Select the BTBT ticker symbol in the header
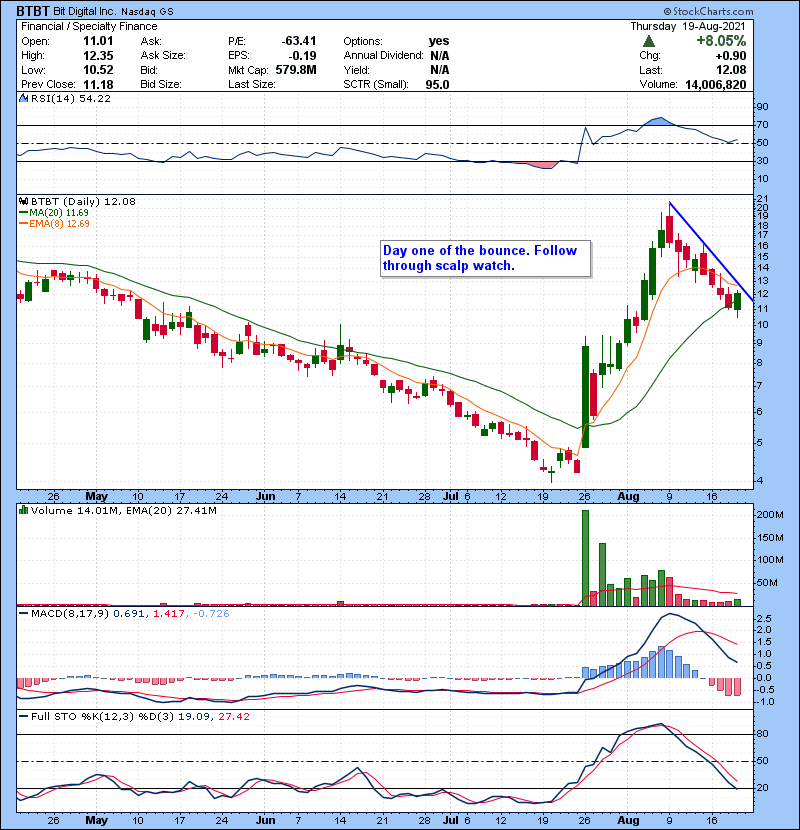 point(33,11)
